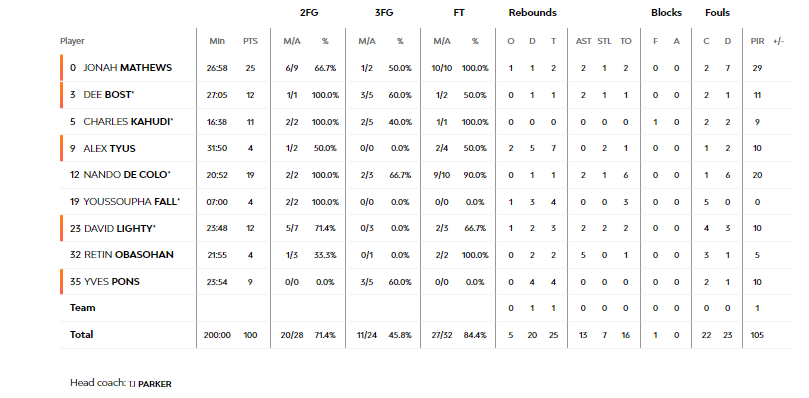The width and height of the screenshot is (809, 398).
Task: Open Yves Pons player link
Action: pyautogui.click(x=111, y=282)
